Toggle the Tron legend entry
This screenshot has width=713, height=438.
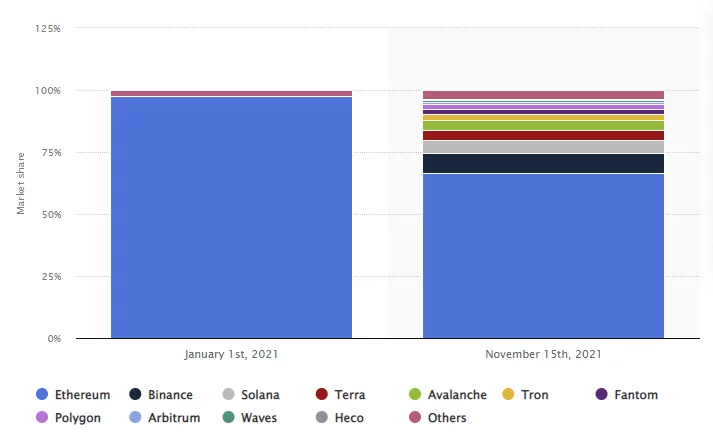pyautogui.click(x=534, y=395)
